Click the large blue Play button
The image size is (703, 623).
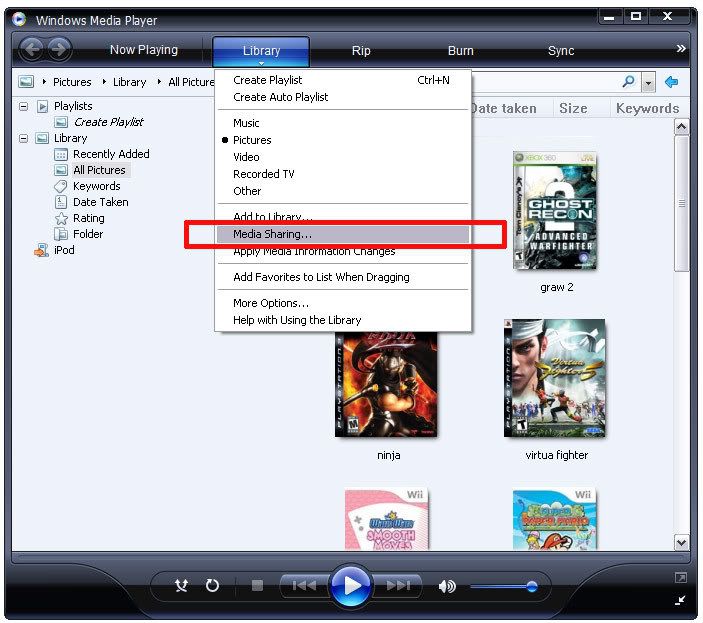[350, 586]
